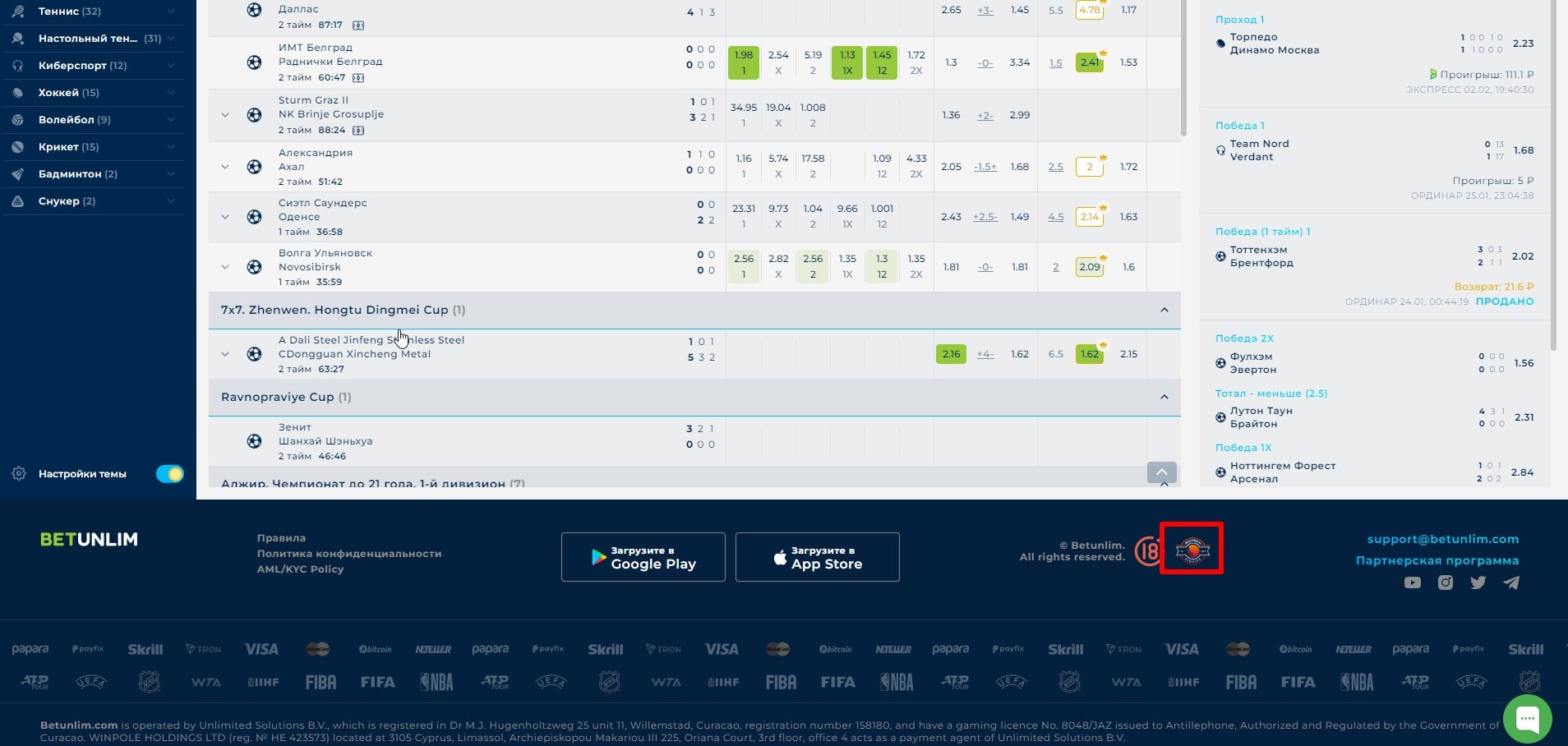Open Политика конфиденциальности footer link
The height and width of the screenshot is (746, 1568).
click(349, 554)
